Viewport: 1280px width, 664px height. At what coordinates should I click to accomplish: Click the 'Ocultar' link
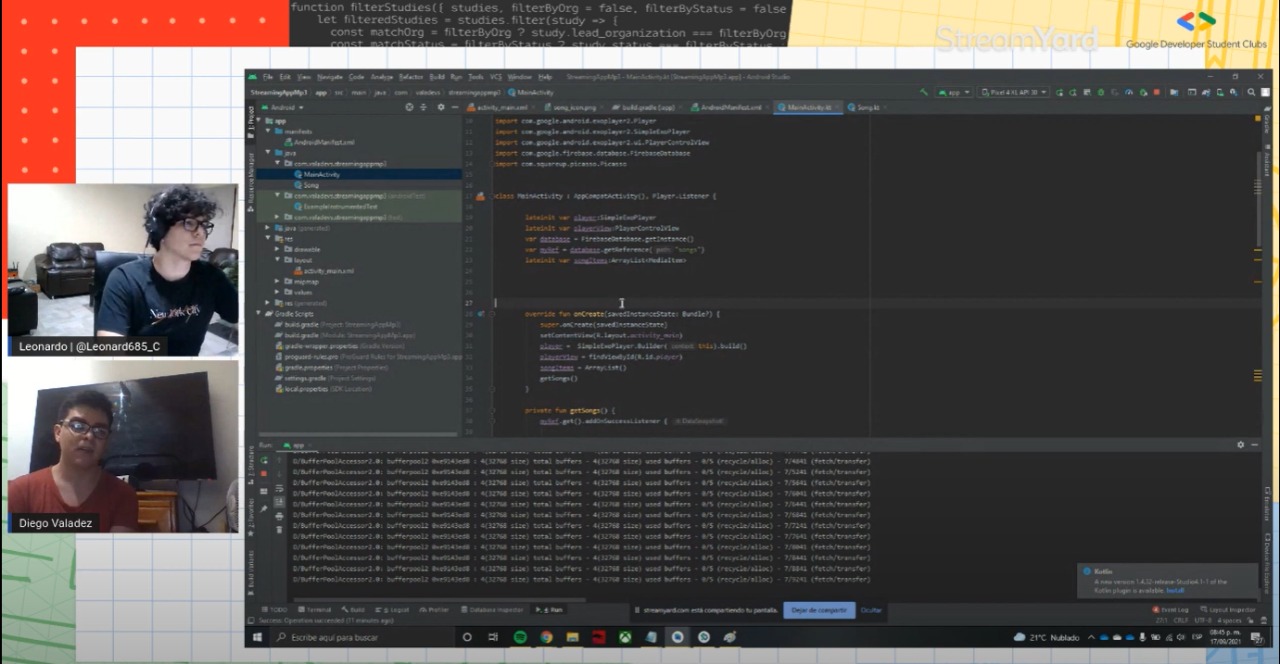(x=872, y=609)
